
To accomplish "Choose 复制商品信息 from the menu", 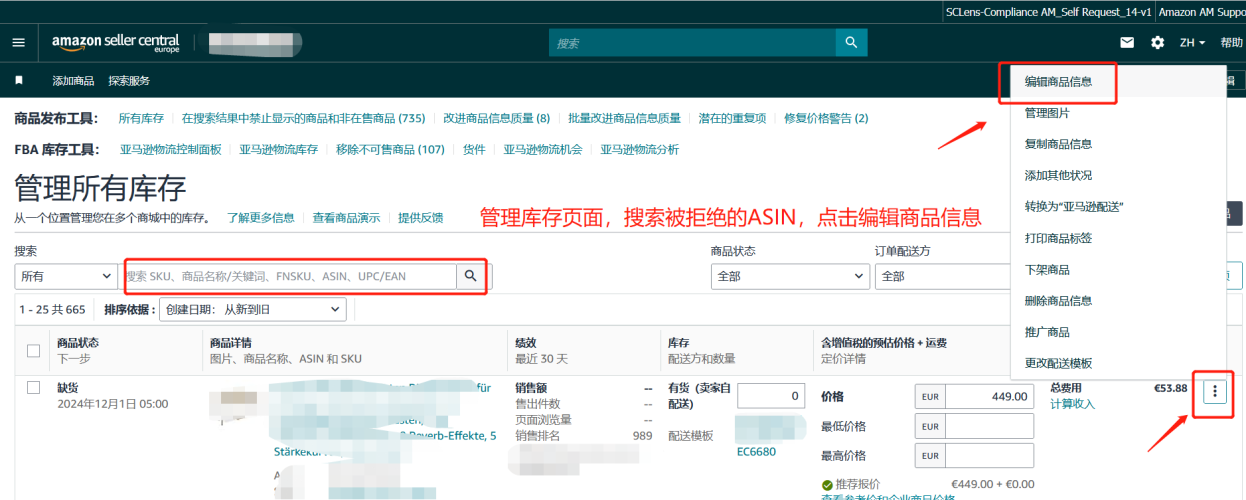I will pyautogui.click(x=1058, y=144).
